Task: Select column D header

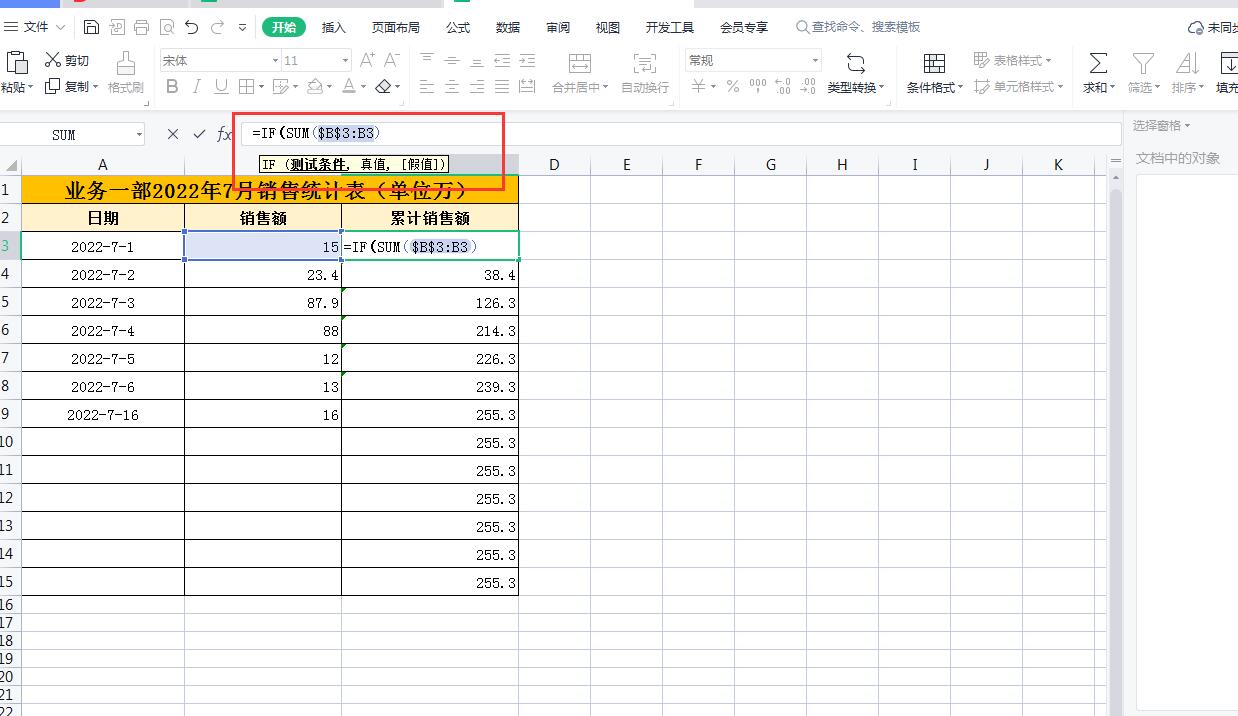Action: click(553, 164)
